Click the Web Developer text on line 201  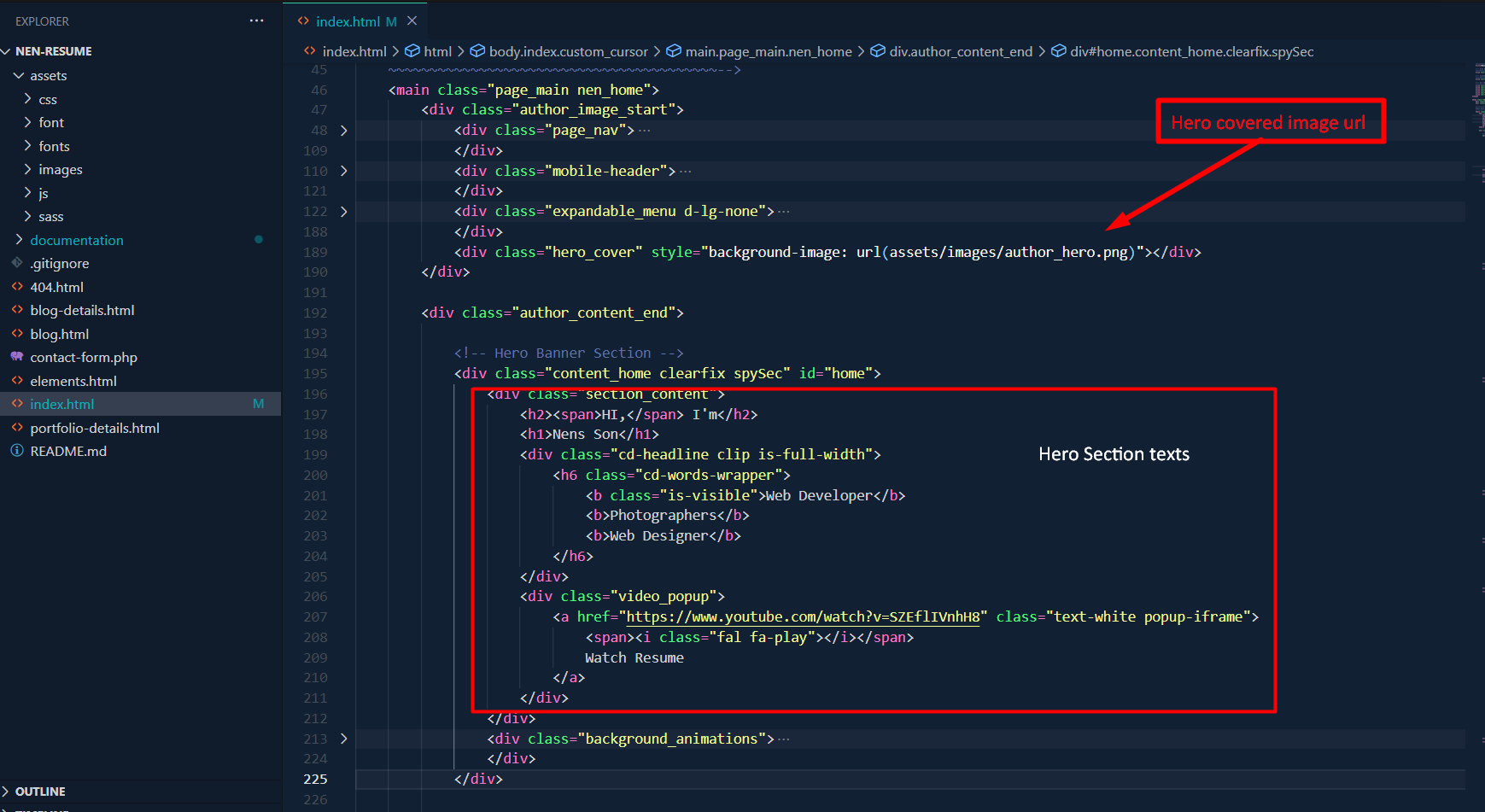(x=819, y=495)
